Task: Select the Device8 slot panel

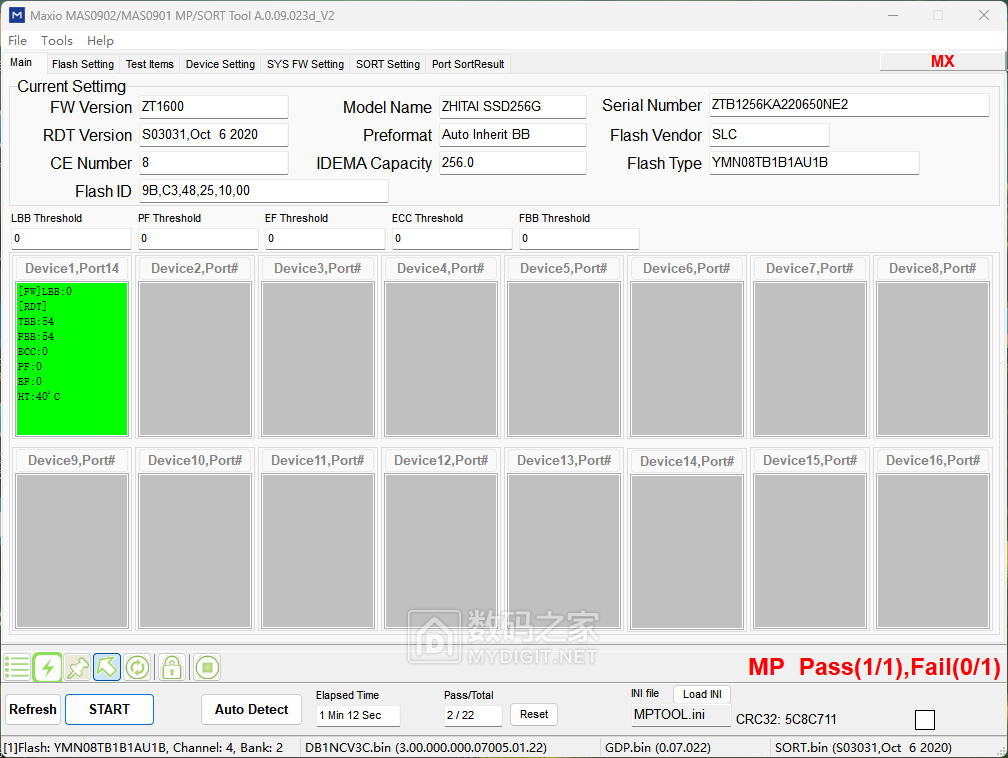Action: [x=933, y=359]
